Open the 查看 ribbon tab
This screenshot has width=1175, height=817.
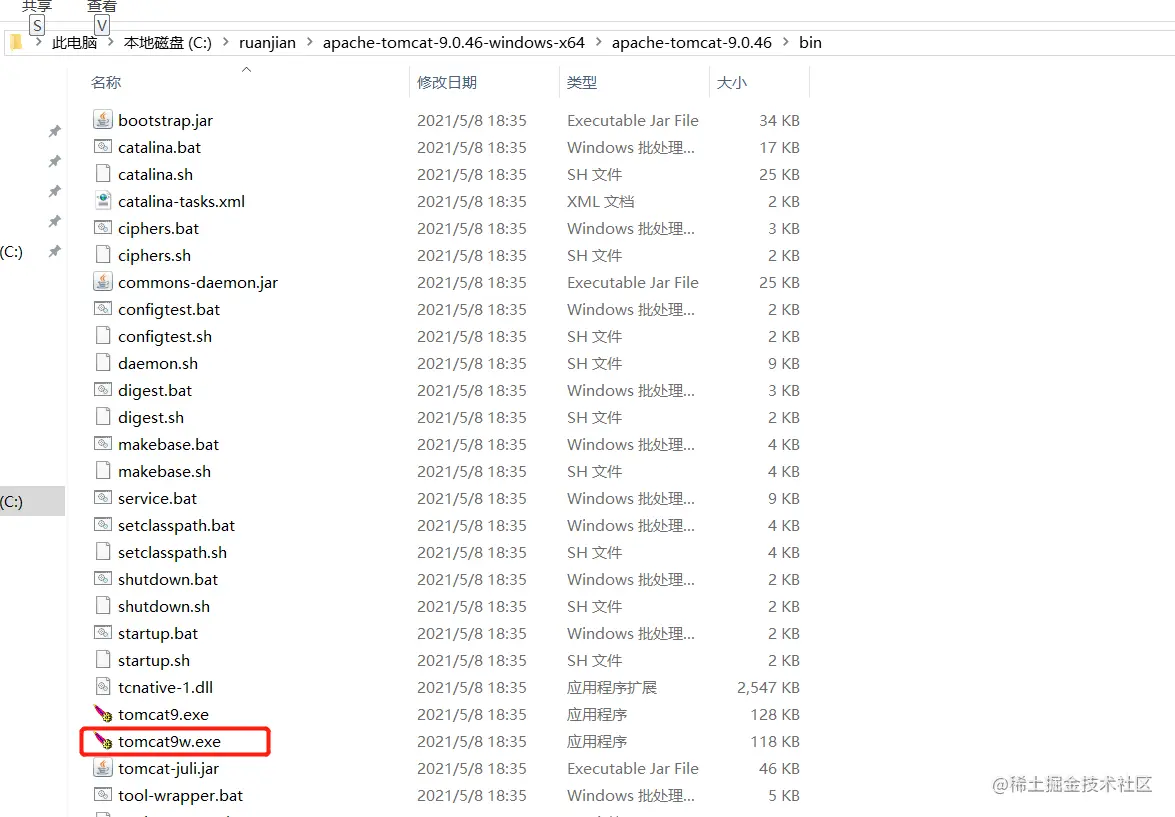(102, 6)
